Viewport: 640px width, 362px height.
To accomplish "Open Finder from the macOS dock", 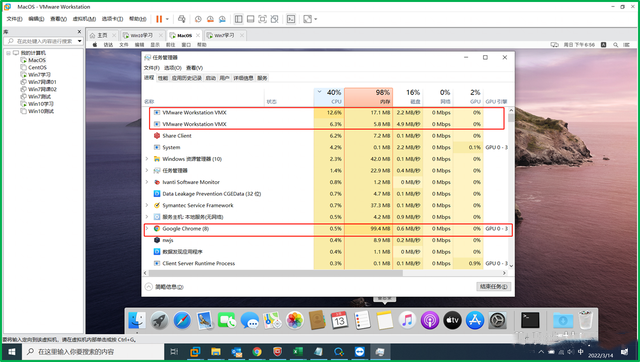I will pos(137,320).
